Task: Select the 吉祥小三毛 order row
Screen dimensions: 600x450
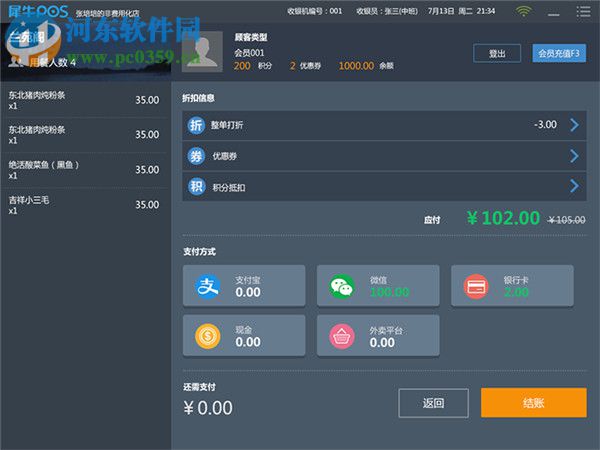Action: (x=85, y=205)
